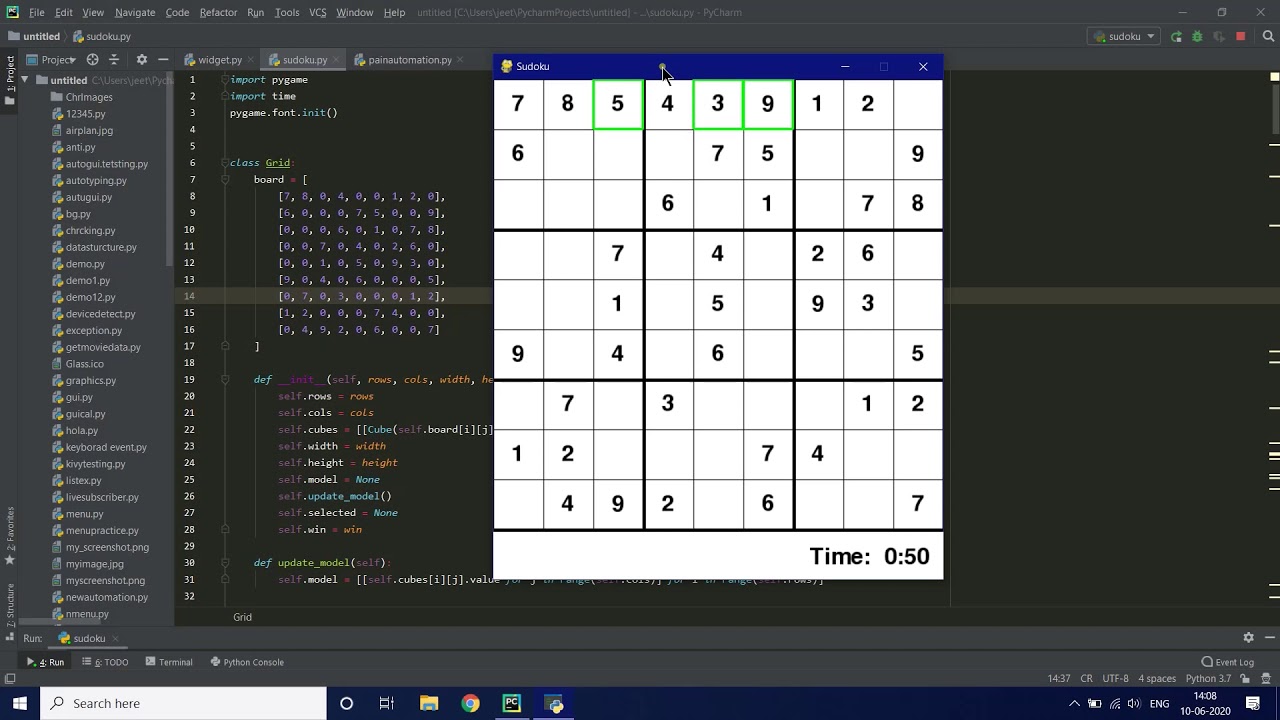Click the Grid breadcrumb
The image size is (1280, 720).
tap(242, 617)
